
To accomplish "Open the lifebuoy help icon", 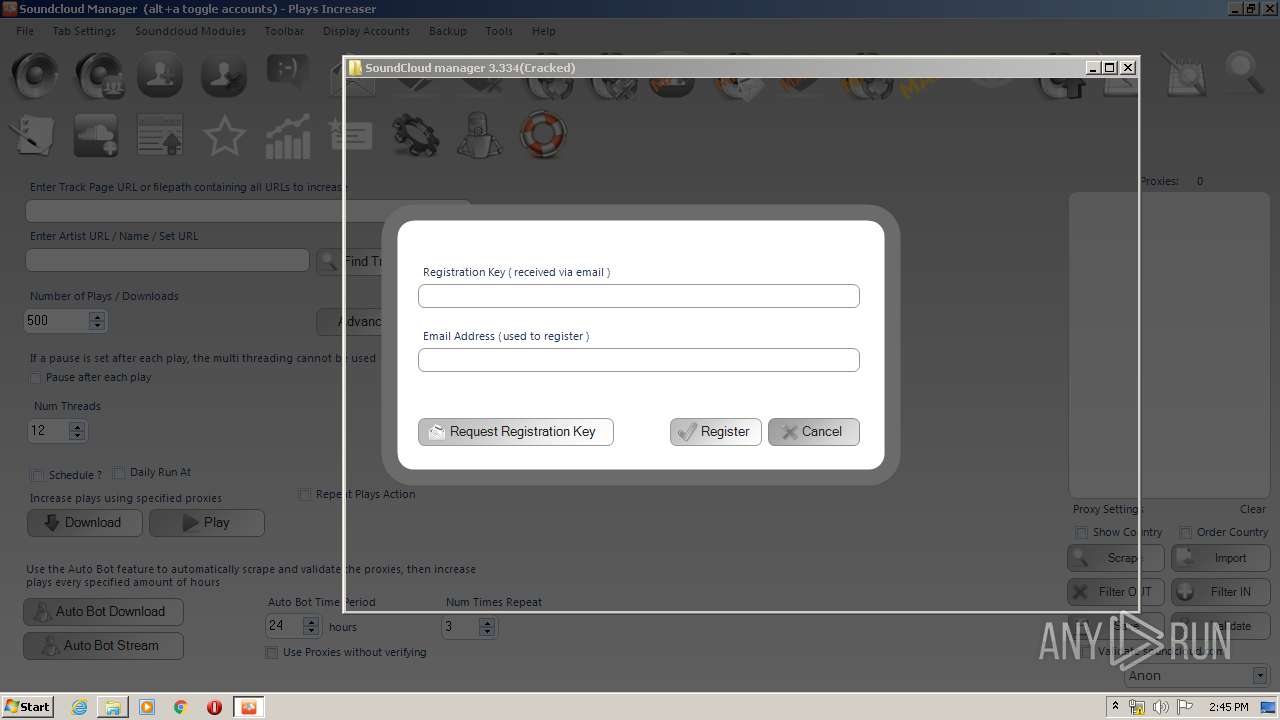I will pyautogui.click(x=543, y=134).
